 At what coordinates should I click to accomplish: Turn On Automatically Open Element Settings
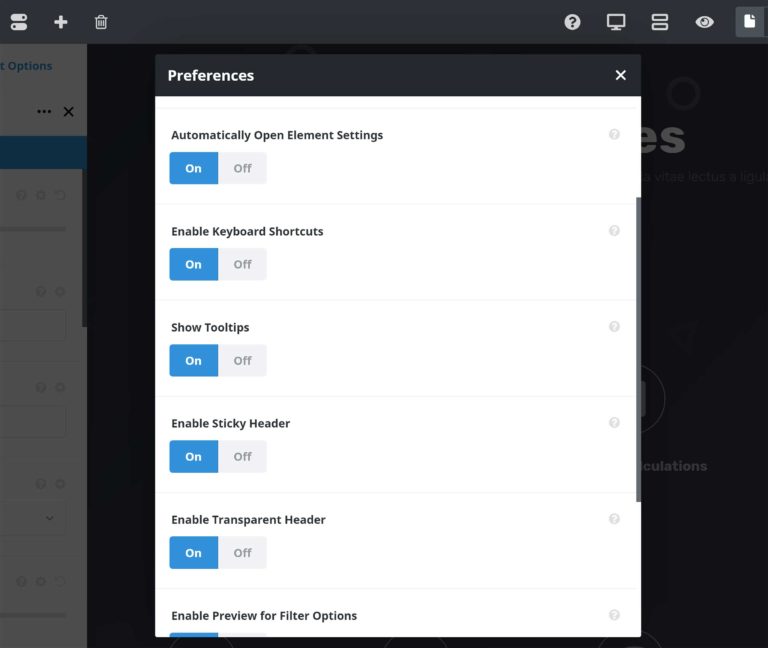[x=193, y=168]
